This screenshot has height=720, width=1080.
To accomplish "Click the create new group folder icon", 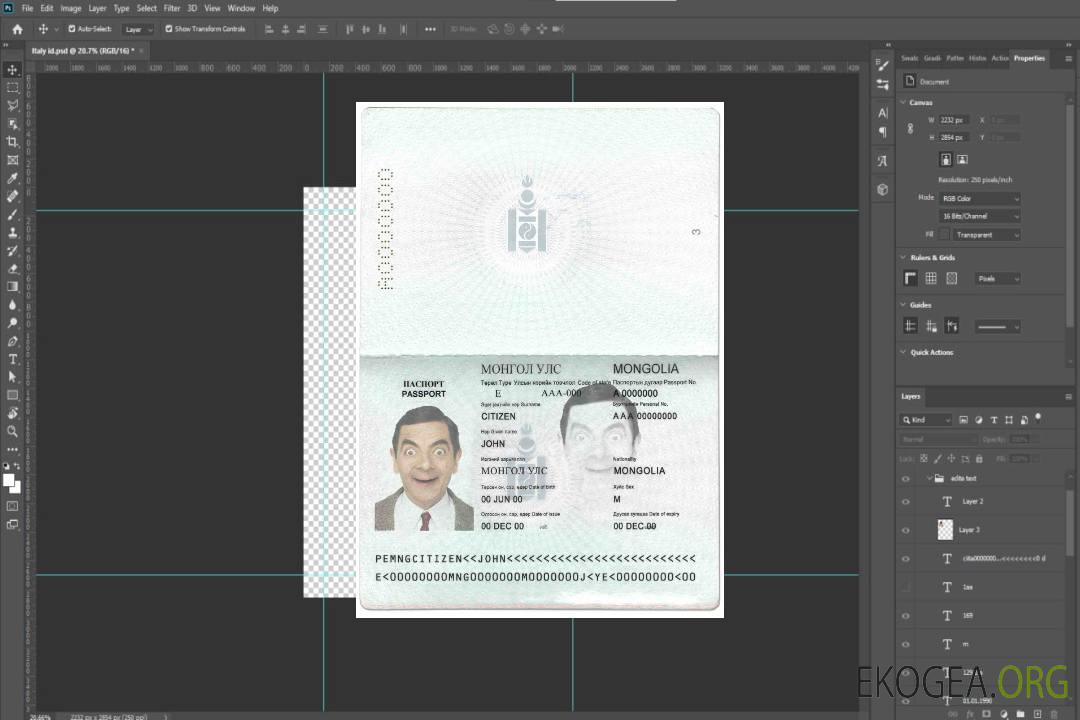I will (x=1021, y=714).
